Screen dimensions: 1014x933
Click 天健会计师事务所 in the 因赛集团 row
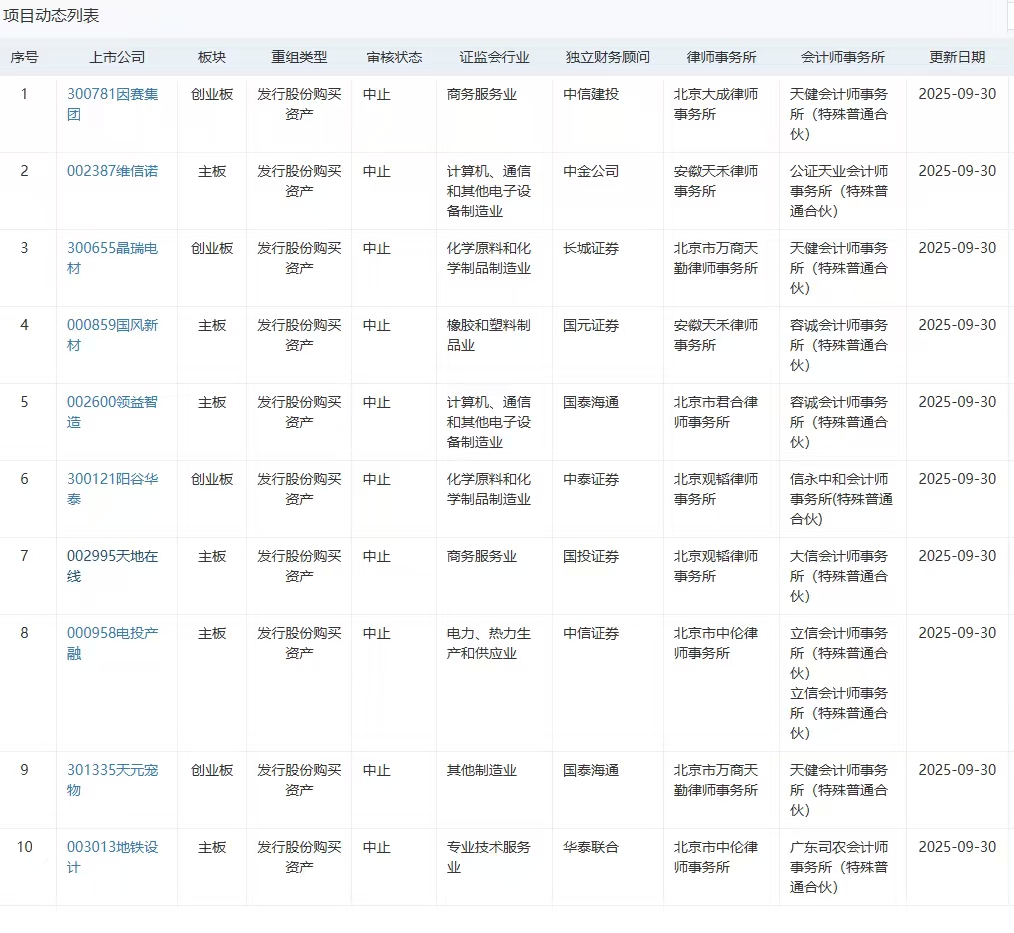pos(839,114)
